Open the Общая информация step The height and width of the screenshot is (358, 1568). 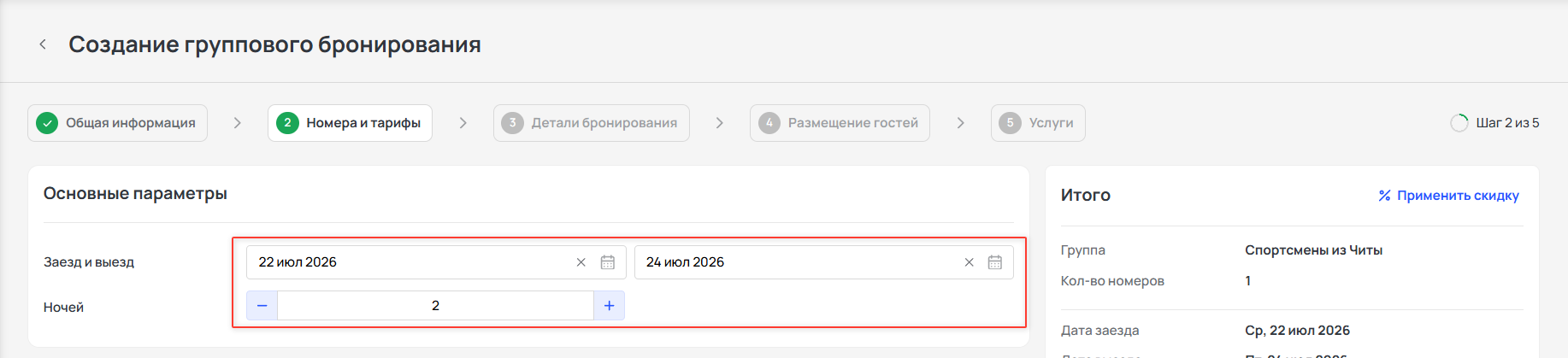point(118,123)
